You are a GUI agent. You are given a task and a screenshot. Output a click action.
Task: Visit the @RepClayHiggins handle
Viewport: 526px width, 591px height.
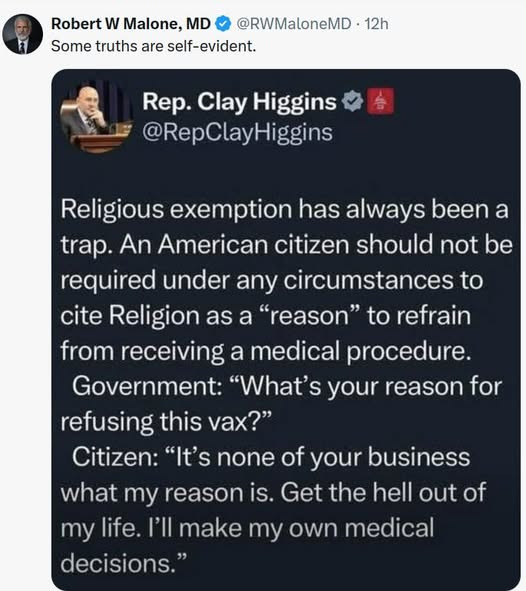coord(237,133)
